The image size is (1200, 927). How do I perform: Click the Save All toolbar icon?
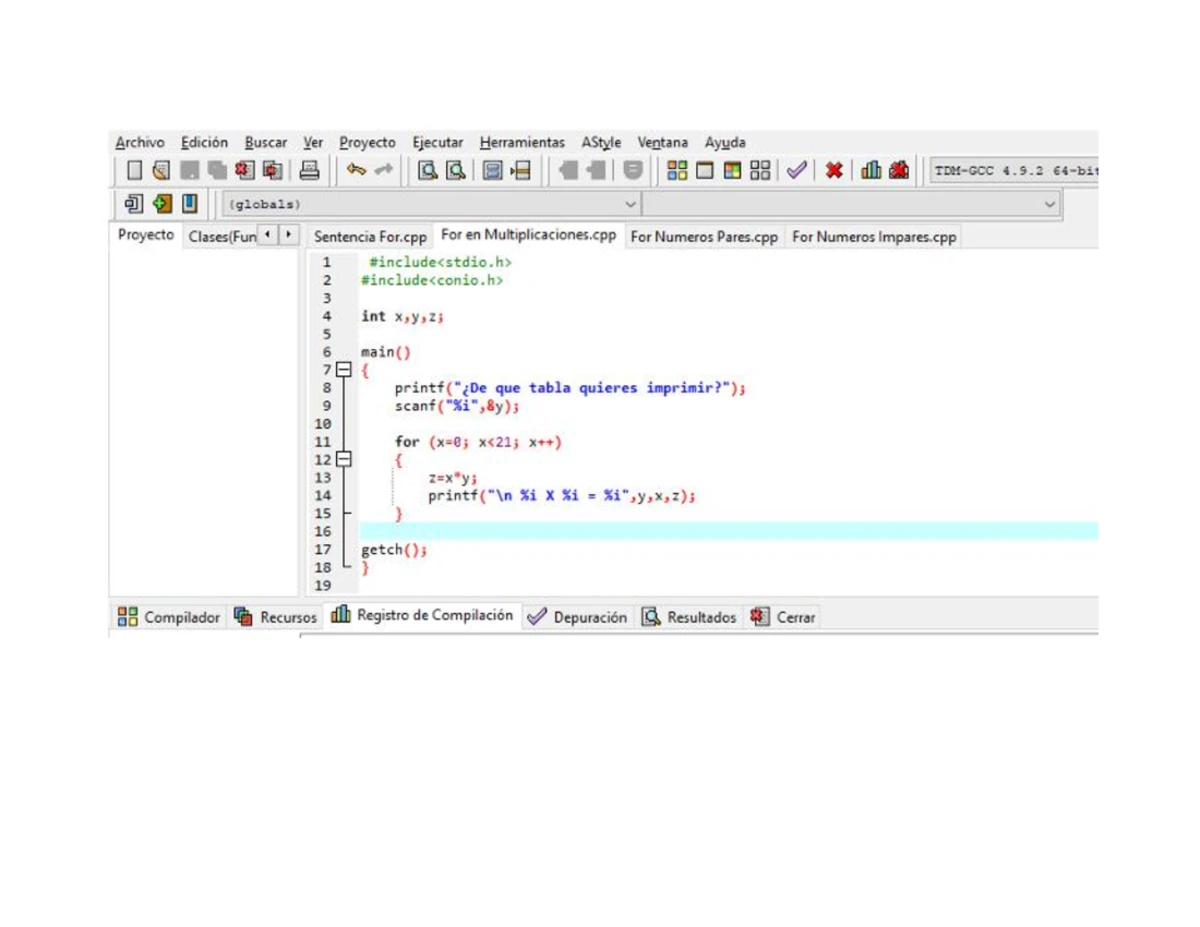(x=215, y=171)
